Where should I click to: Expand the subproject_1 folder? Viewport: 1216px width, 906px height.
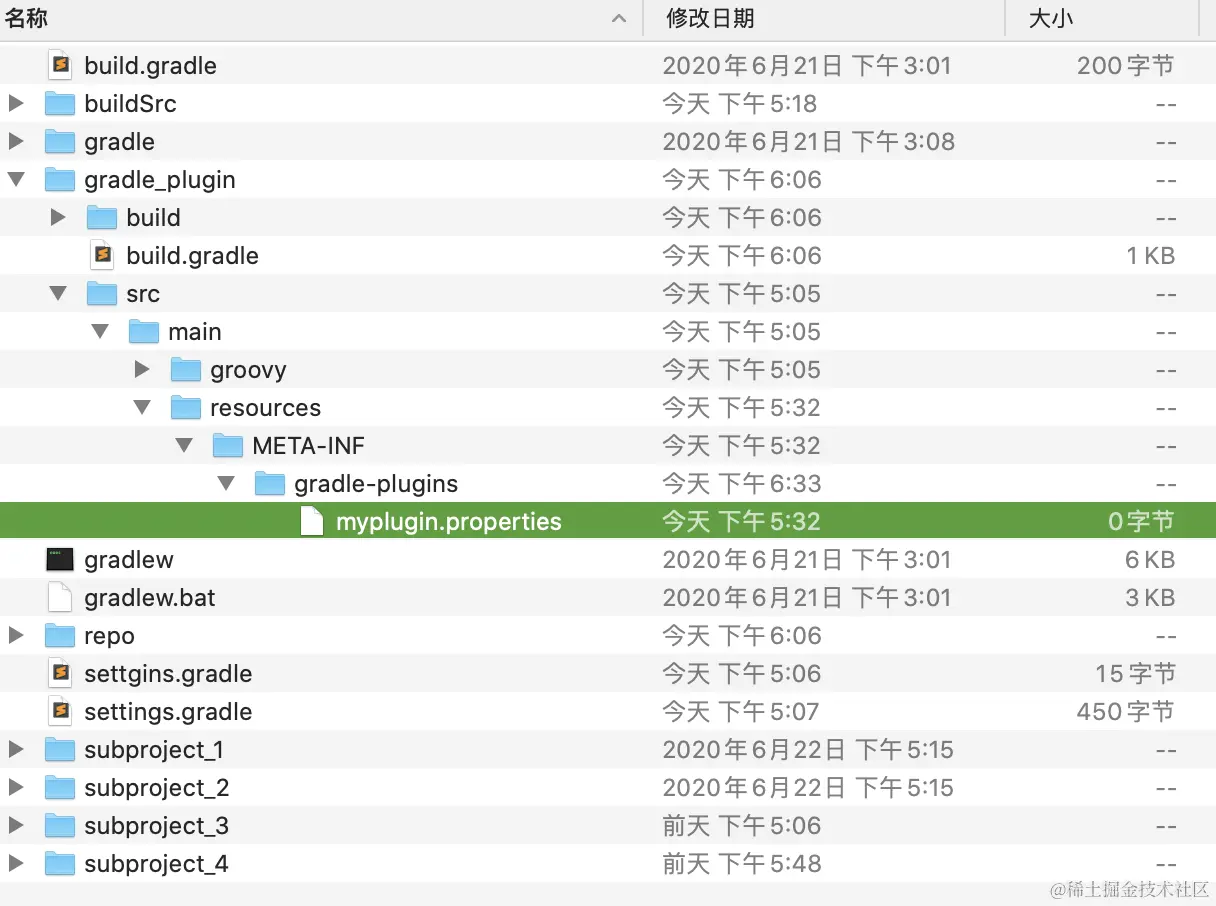coord(17,749)
